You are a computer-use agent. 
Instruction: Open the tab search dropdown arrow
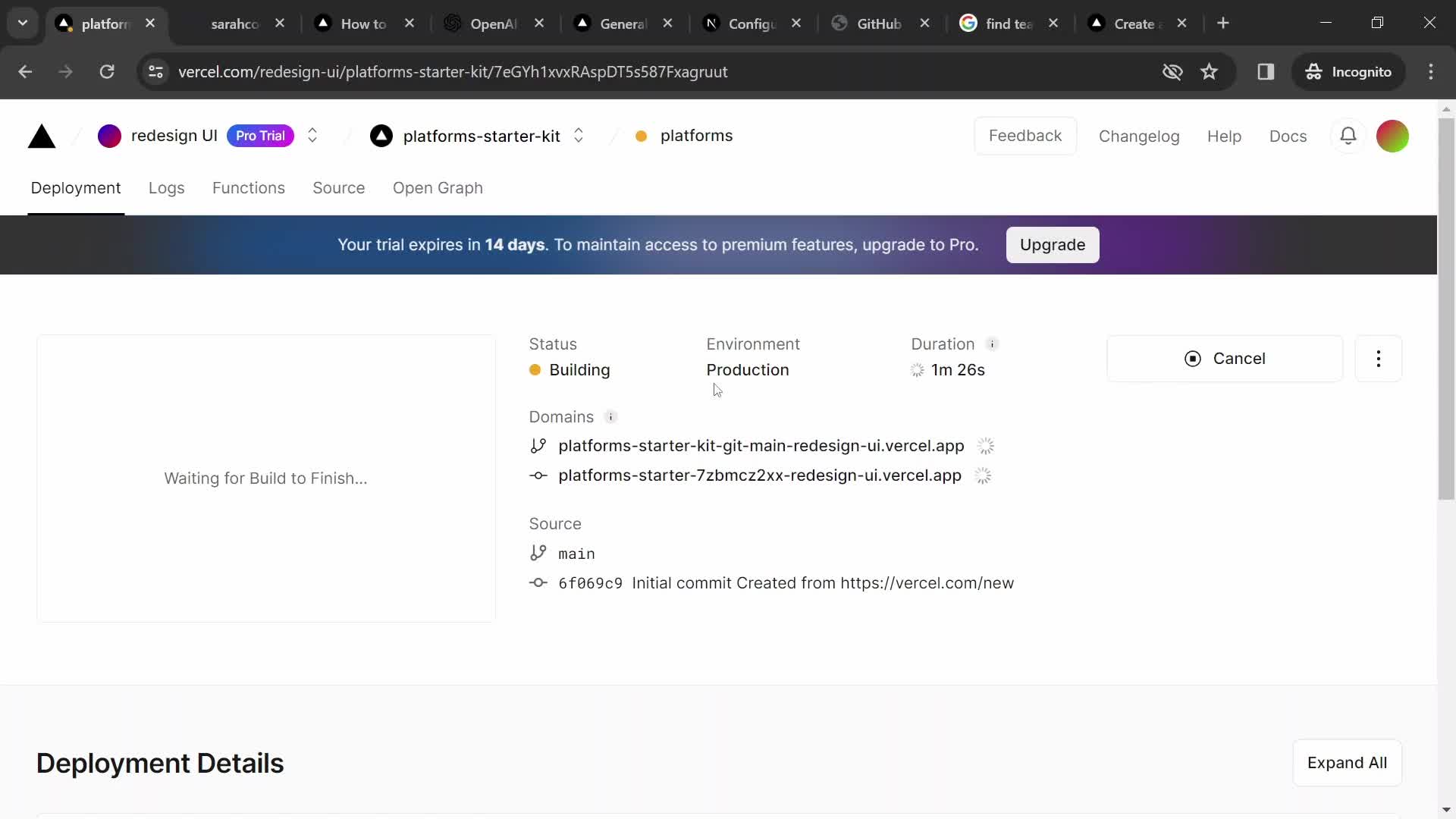(23, 24)
